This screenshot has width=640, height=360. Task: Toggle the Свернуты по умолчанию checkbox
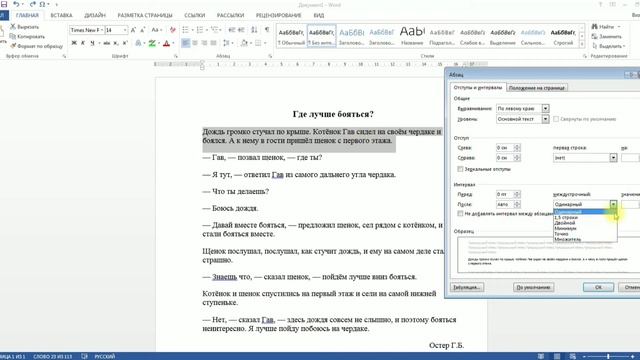pyautogui.click(x=556, y=119)
